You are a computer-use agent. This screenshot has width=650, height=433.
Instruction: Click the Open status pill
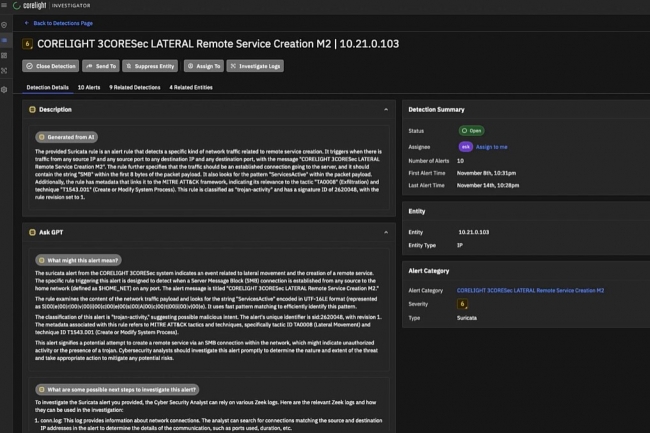pyautogui.click(x=471, y=131)
